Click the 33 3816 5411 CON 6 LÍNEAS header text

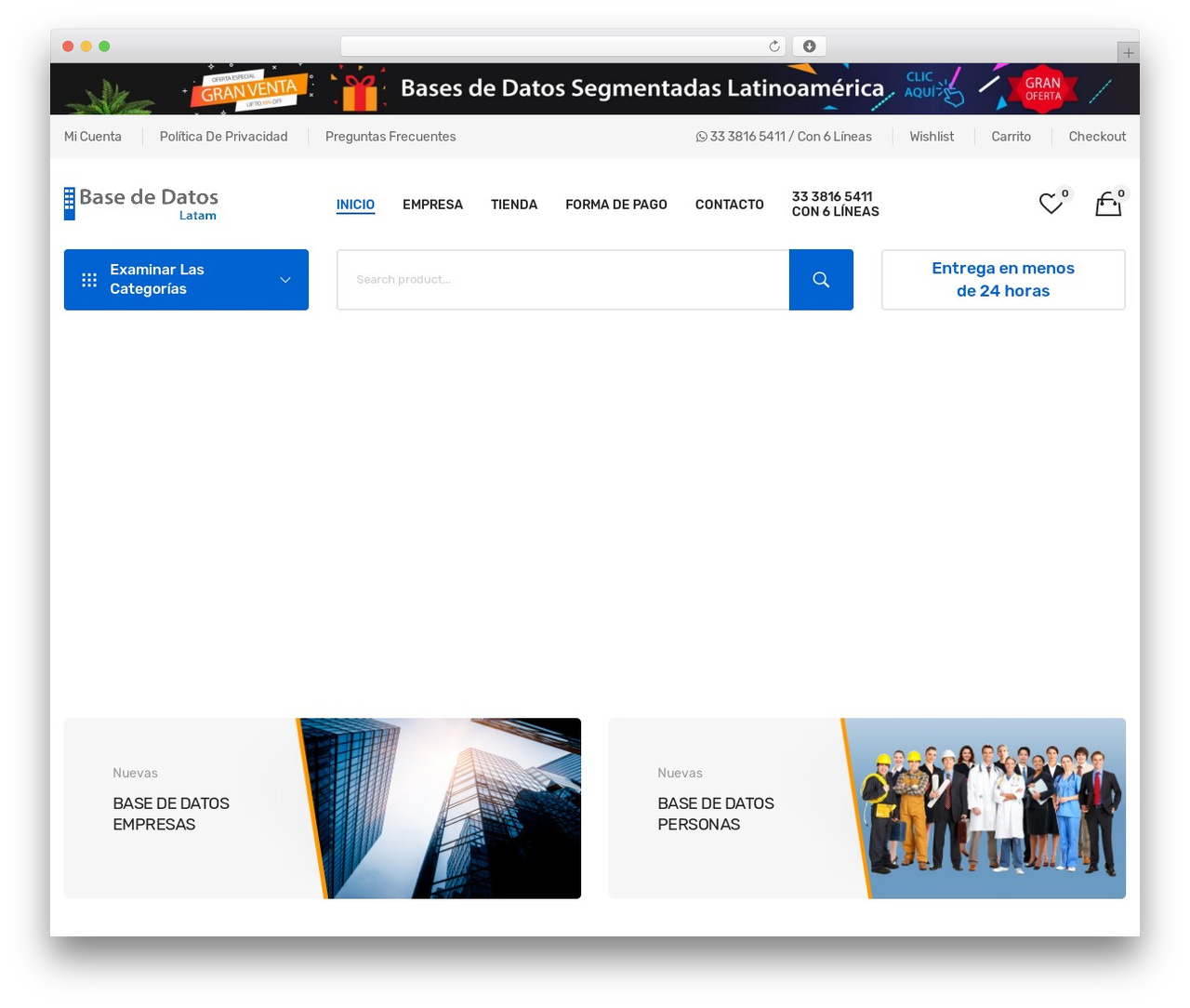pyautogui.click(x=836, y=205)
